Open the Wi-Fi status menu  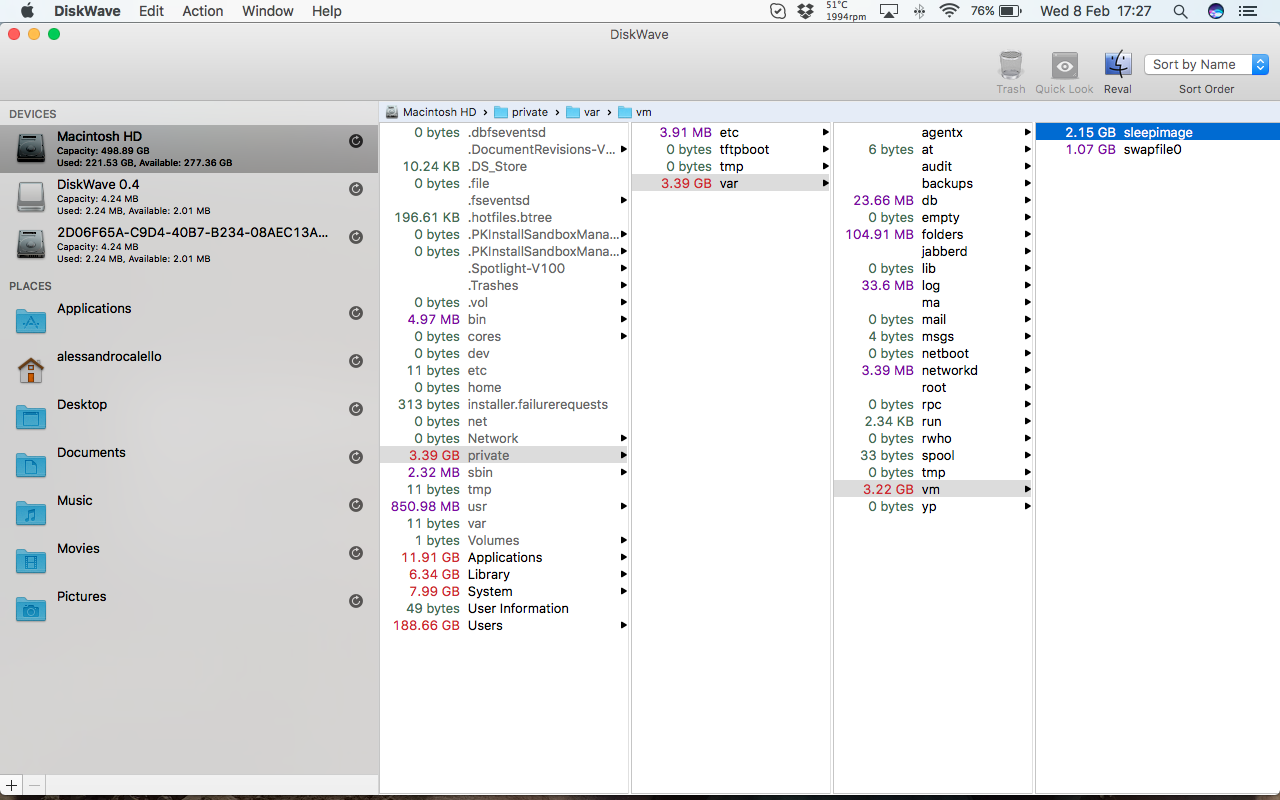click(x=949, y=11)
